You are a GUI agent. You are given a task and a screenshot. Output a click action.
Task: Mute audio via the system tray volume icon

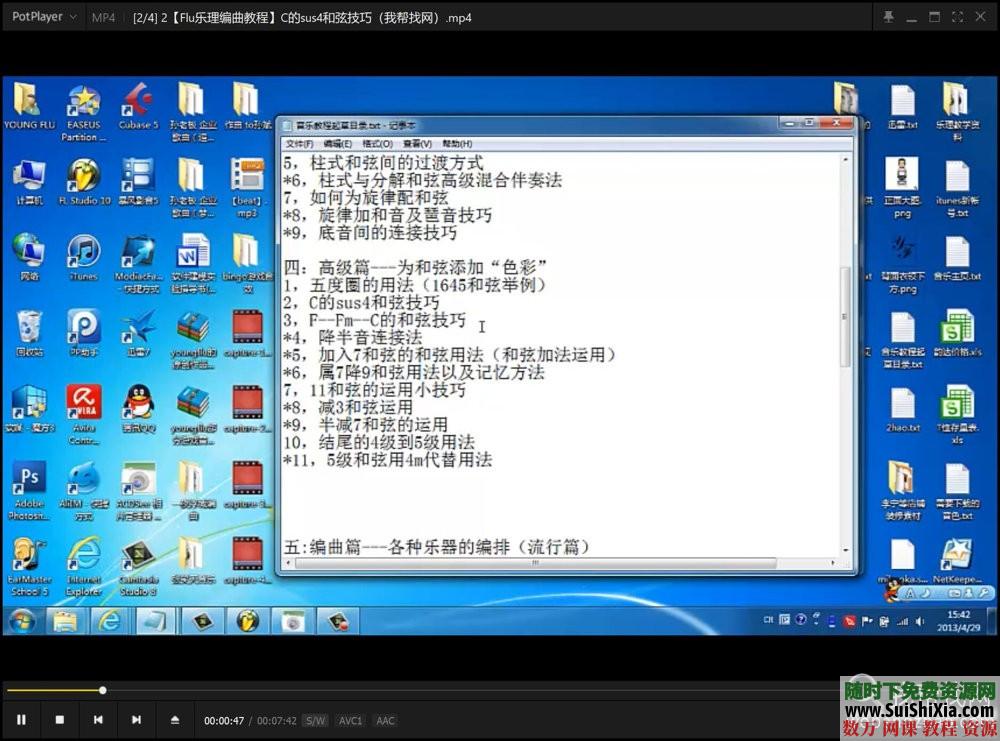pos(920,622)
